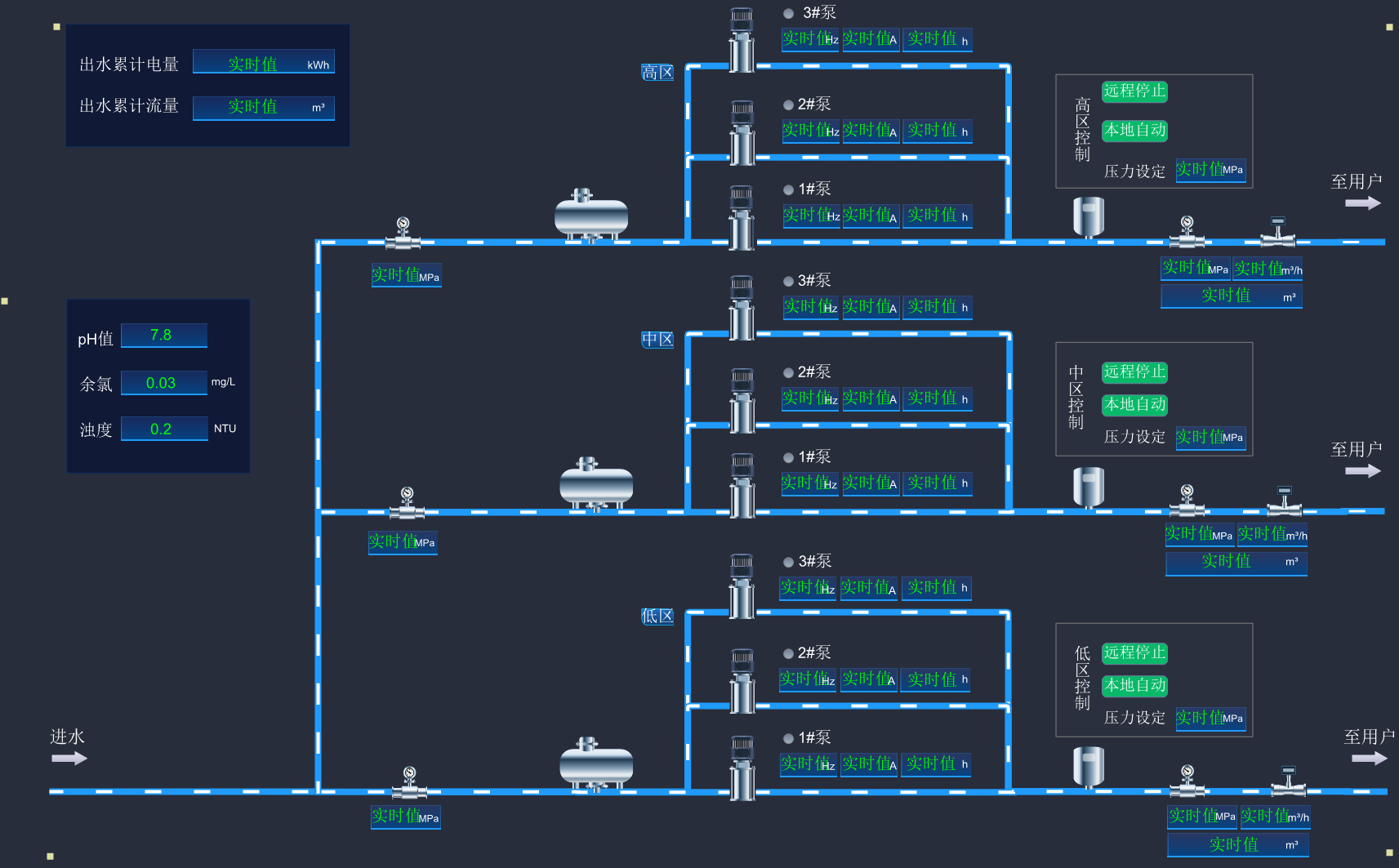Image resolution: width=1399 pixels, height=868 pixels.
Task: Toggle 远程停止 in low zone control panel
Action: (x=1134, y=653)
